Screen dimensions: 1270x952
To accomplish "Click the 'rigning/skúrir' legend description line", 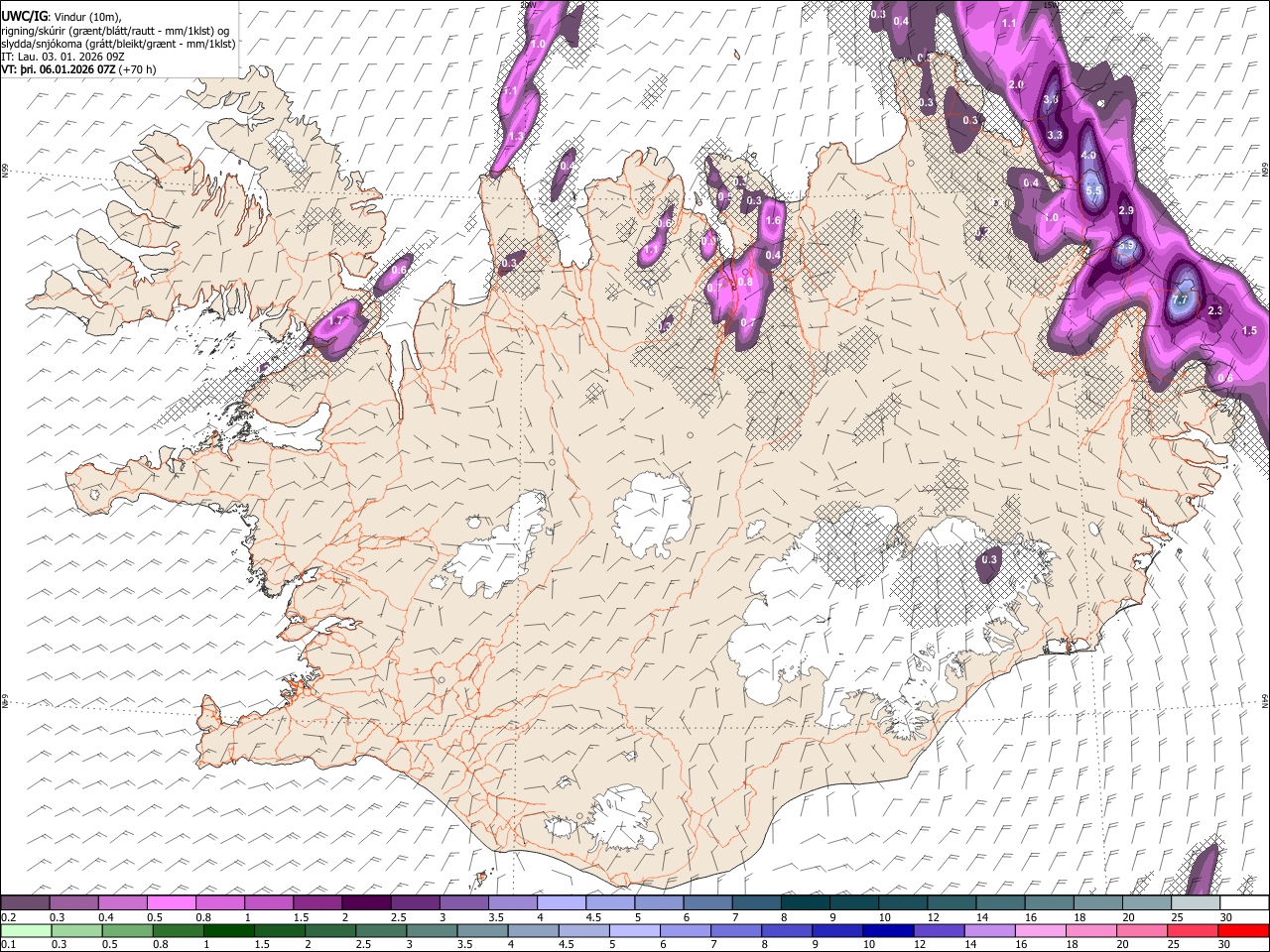I will (x=116, y=30).
